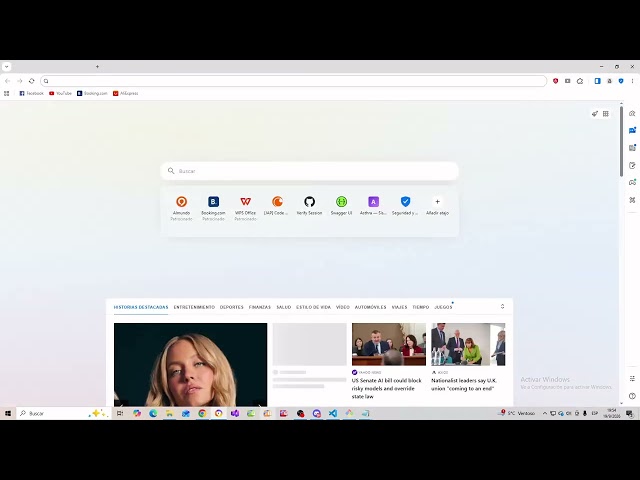The image size is (640, 480).
Task: Open the sidebar tools icon
Action: 632,200
